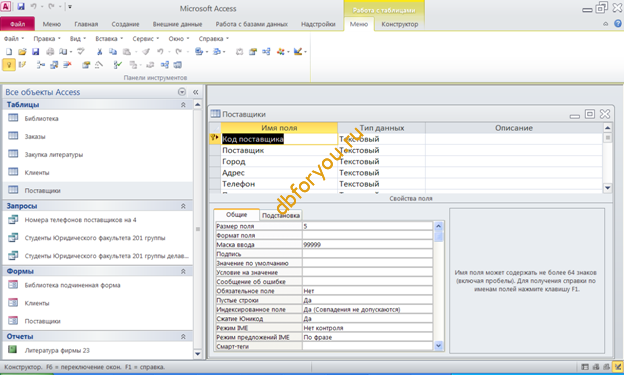
Task: Click the Print toolbar icon
Action: pos(50,52)
